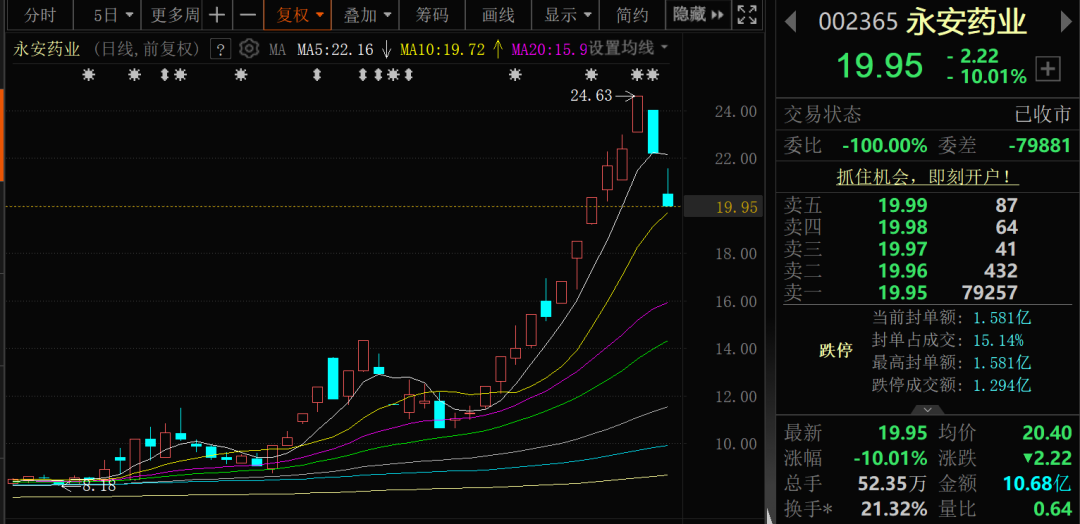Expand order book with chevron below 跌停成交额
This screenshot has width=1080, height=524.
coord(927,410)
